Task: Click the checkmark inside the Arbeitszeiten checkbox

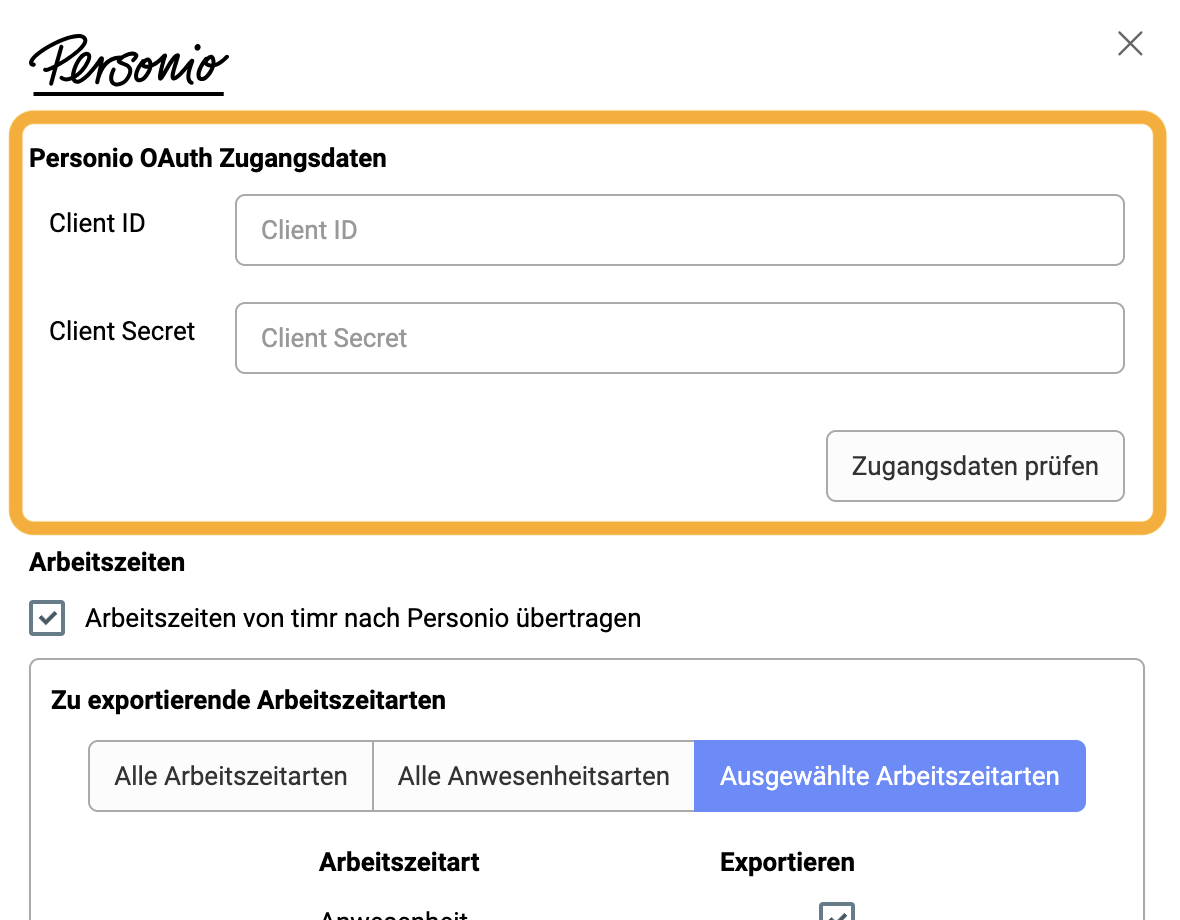Action: coord(47,618)
